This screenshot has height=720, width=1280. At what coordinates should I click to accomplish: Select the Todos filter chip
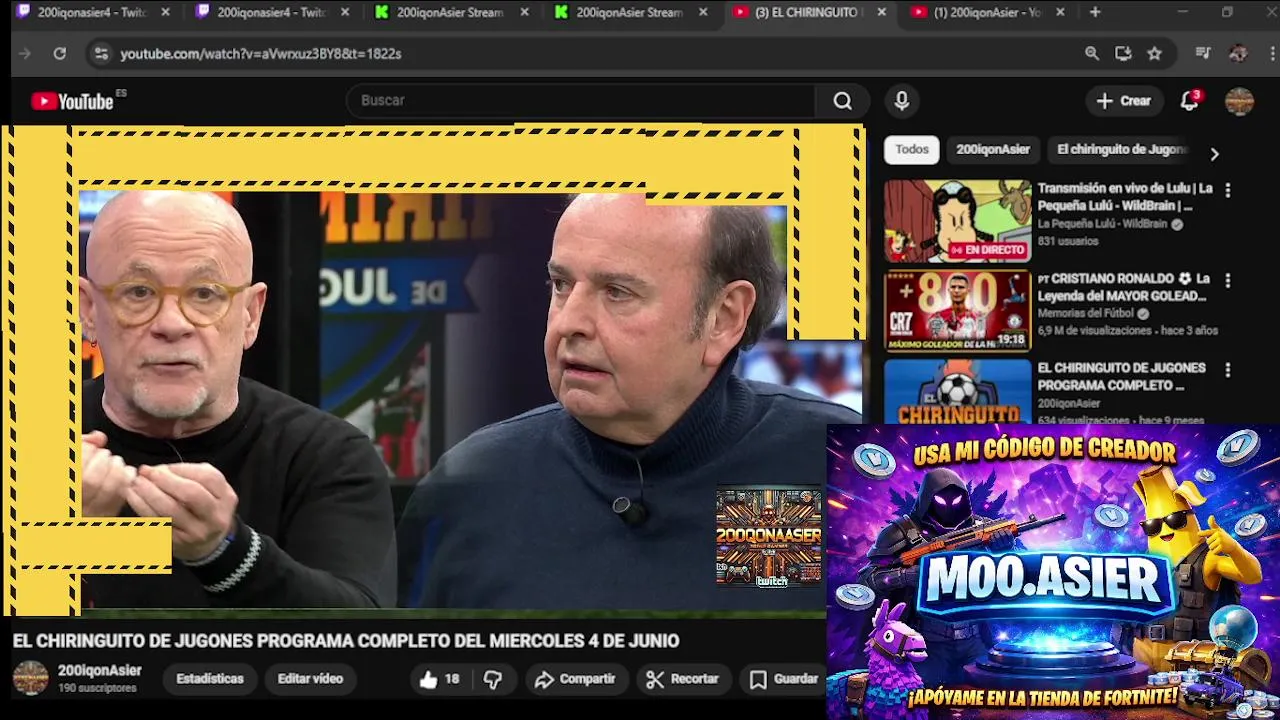(x=912, y=149)
